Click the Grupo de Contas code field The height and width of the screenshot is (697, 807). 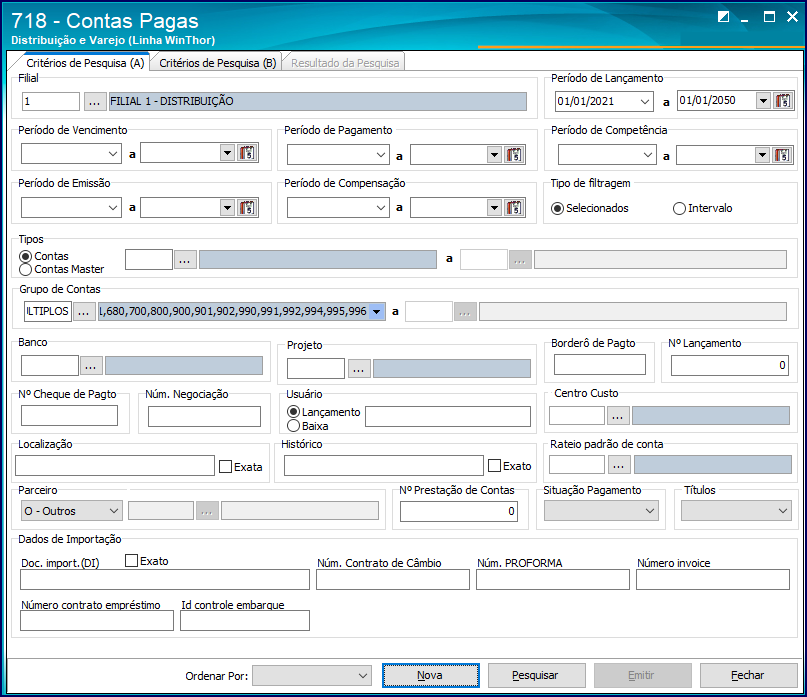click(48, 311)
